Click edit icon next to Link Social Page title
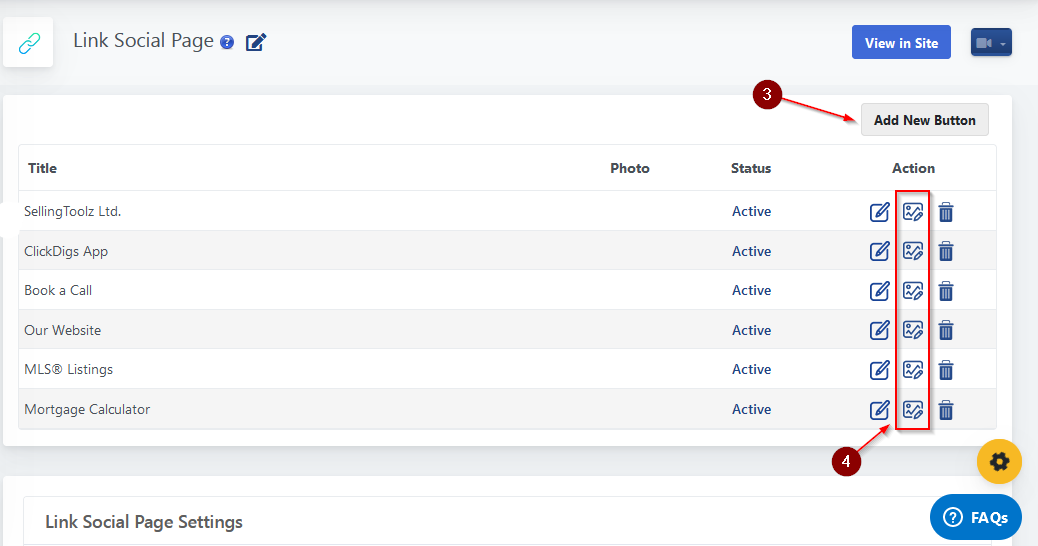Screen dimensions: 1038x546 click(256, 42)
